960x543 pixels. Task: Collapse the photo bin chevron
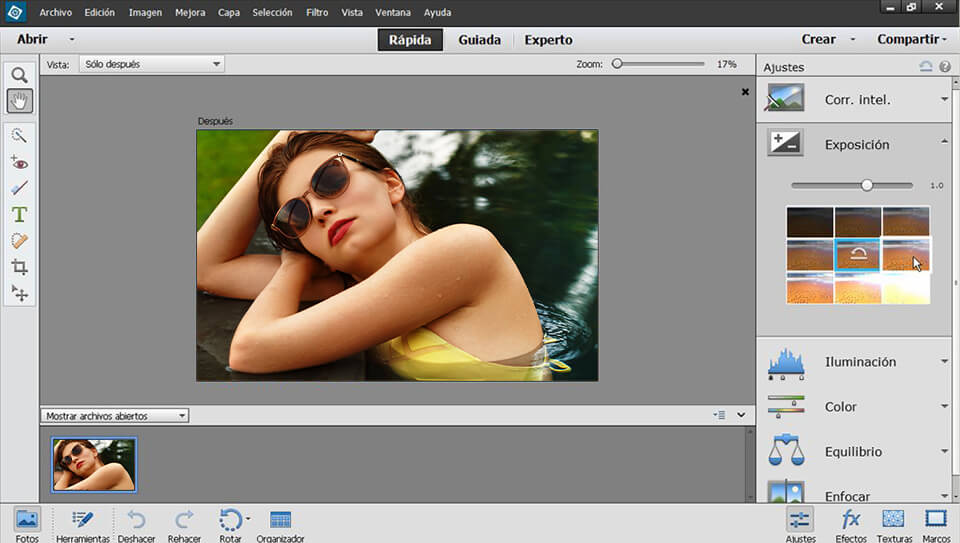[741, 415]
